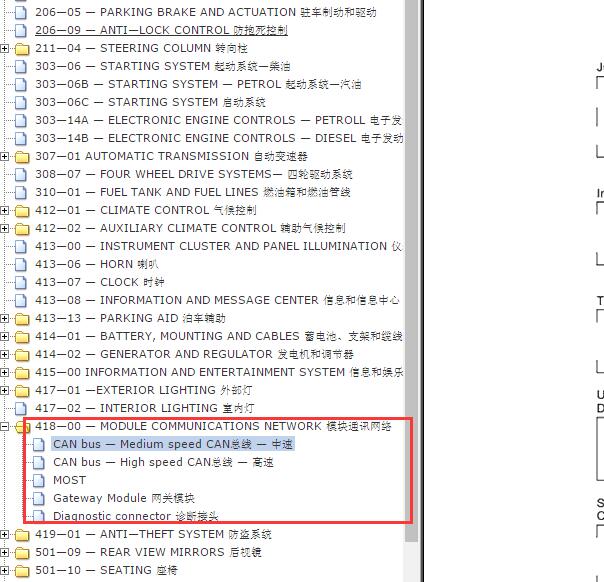Expand 414-01 Battery, Mounting and Cables
Screen dimensions: 604x582
(x=4, y=336)
